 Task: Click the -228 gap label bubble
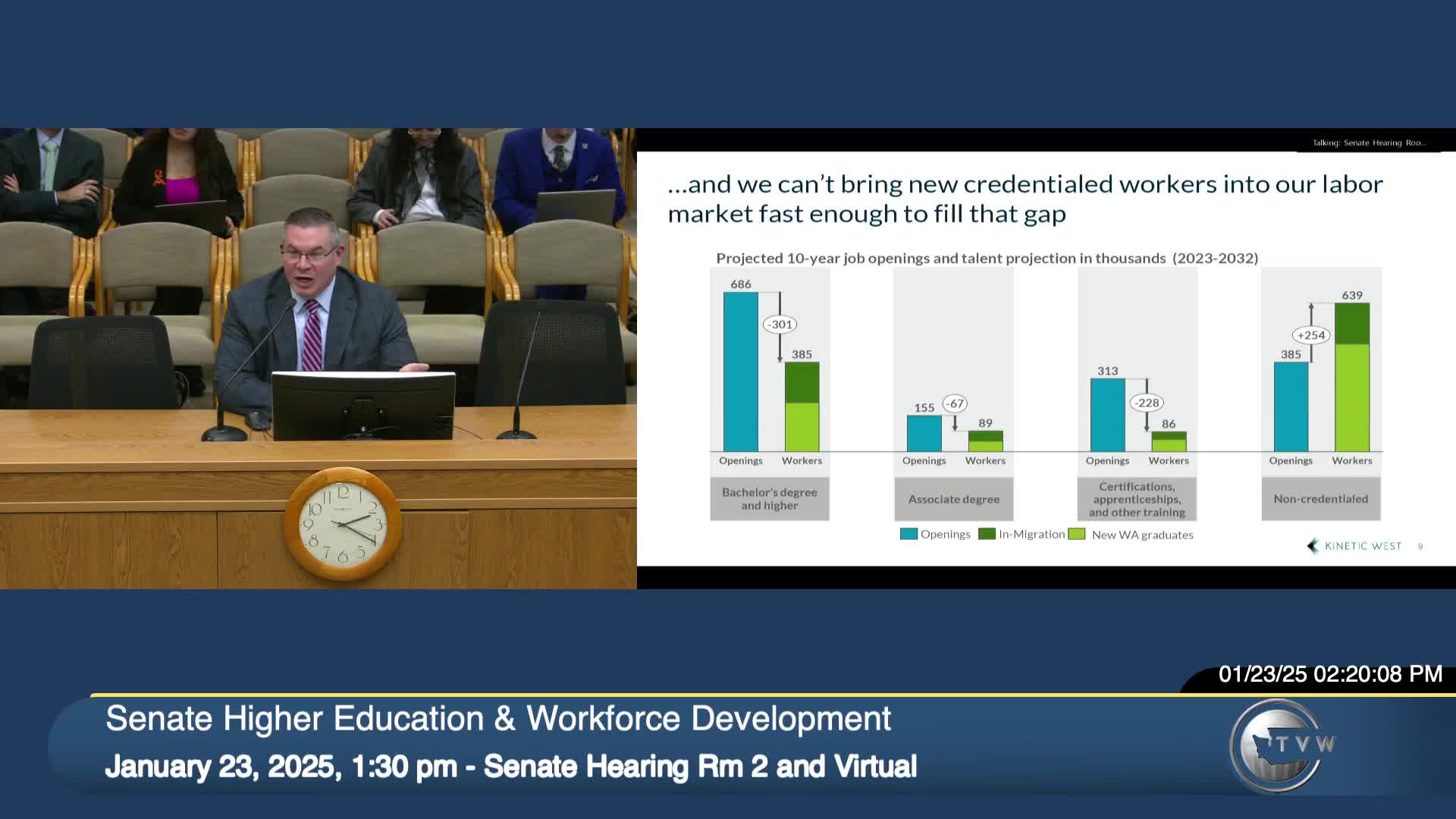click(x=1147, y=403)
